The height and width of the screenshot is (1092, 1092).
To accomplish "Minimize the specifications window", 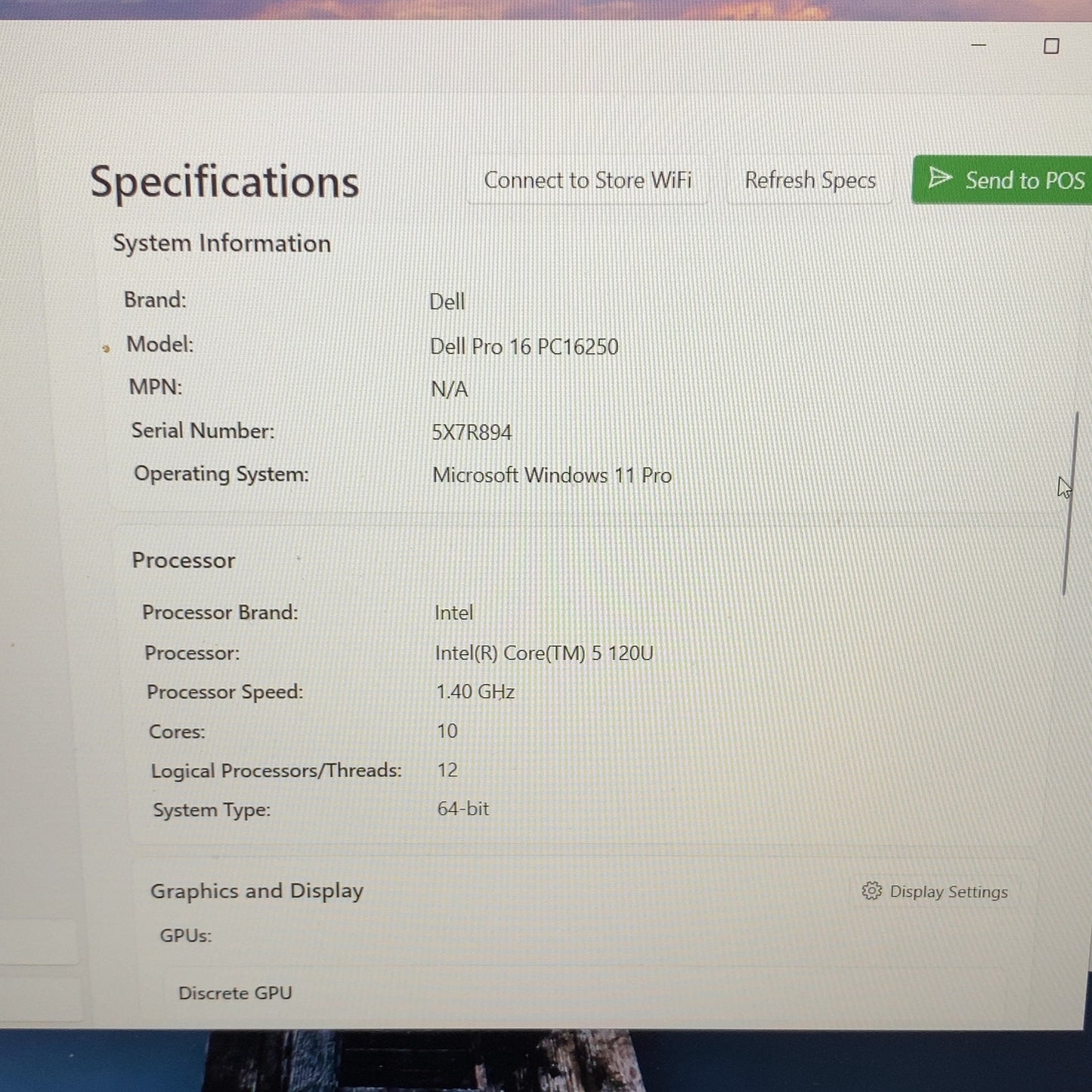I will point(979,45).
